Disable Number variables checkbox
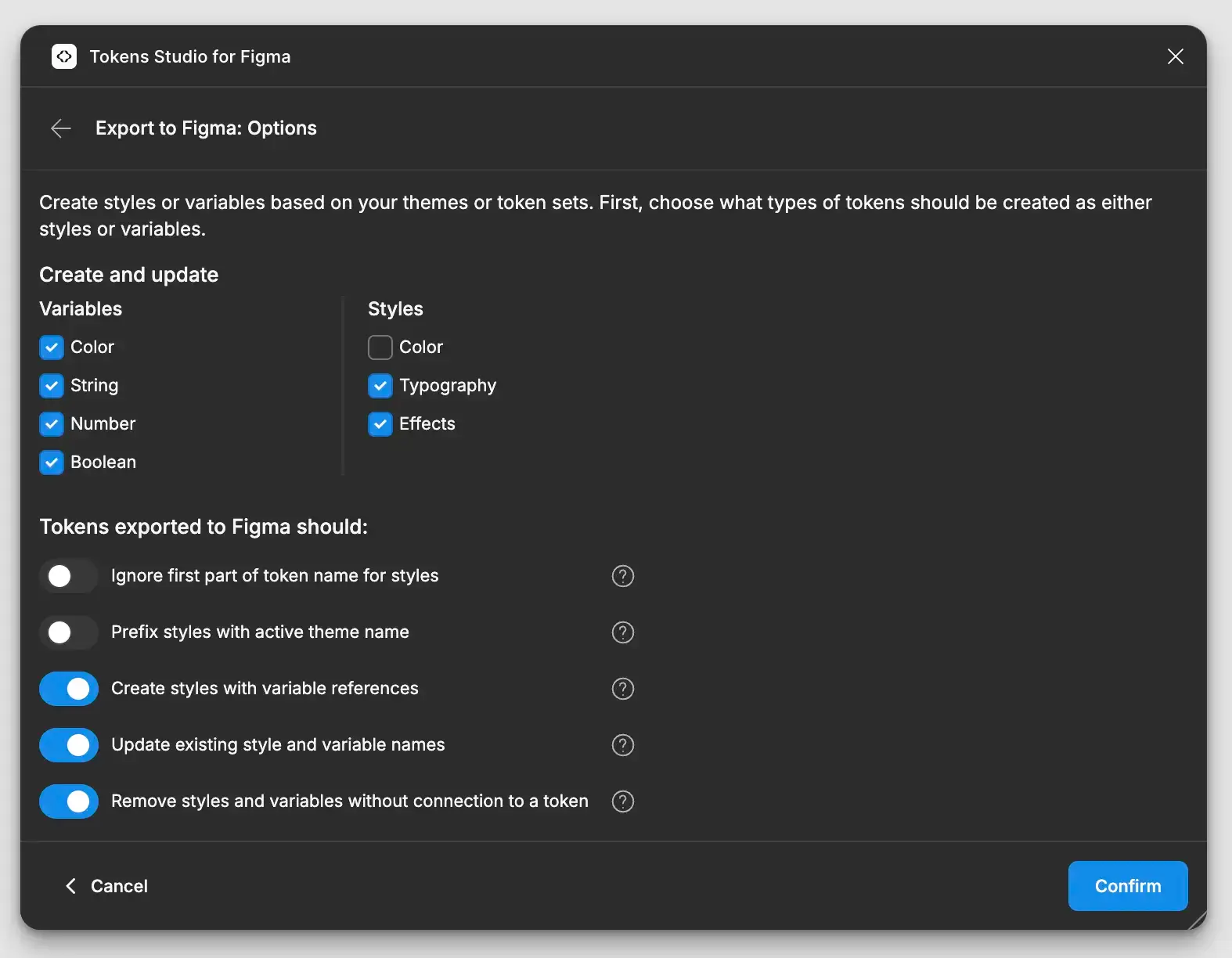The width and height of the screenshot is (1232, 958). (x=52, y=424)
